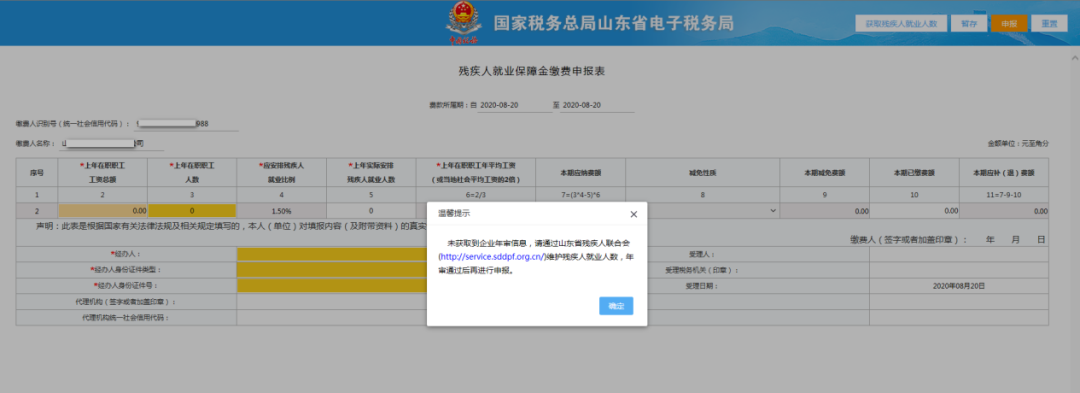Click the 金额单位:元至角分 label
Screen dimensions: 1080x393
pyautogui.click(x=1018, y=144)
